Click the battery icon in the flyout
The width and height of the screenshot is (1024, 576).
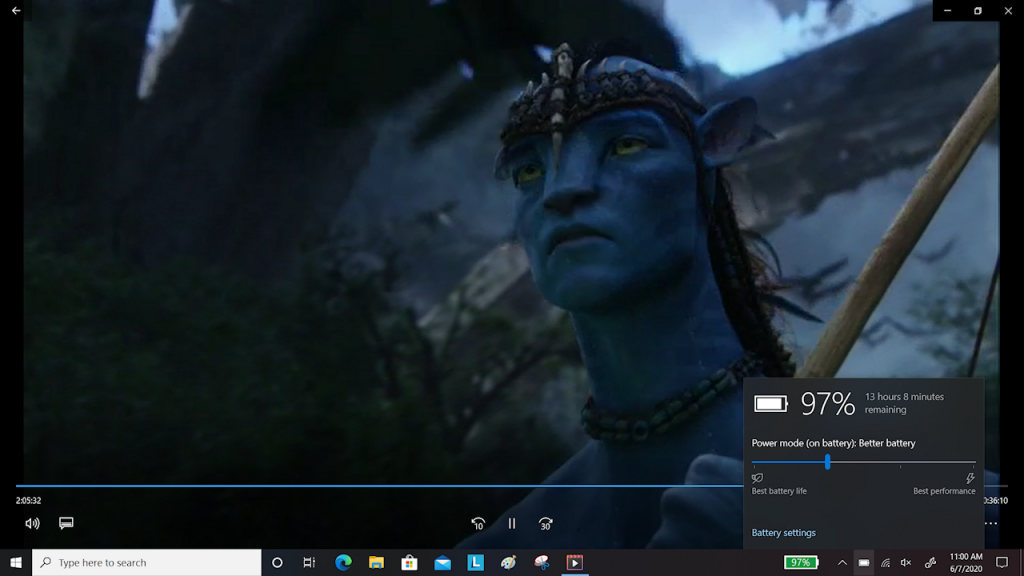tap(771, 404)
